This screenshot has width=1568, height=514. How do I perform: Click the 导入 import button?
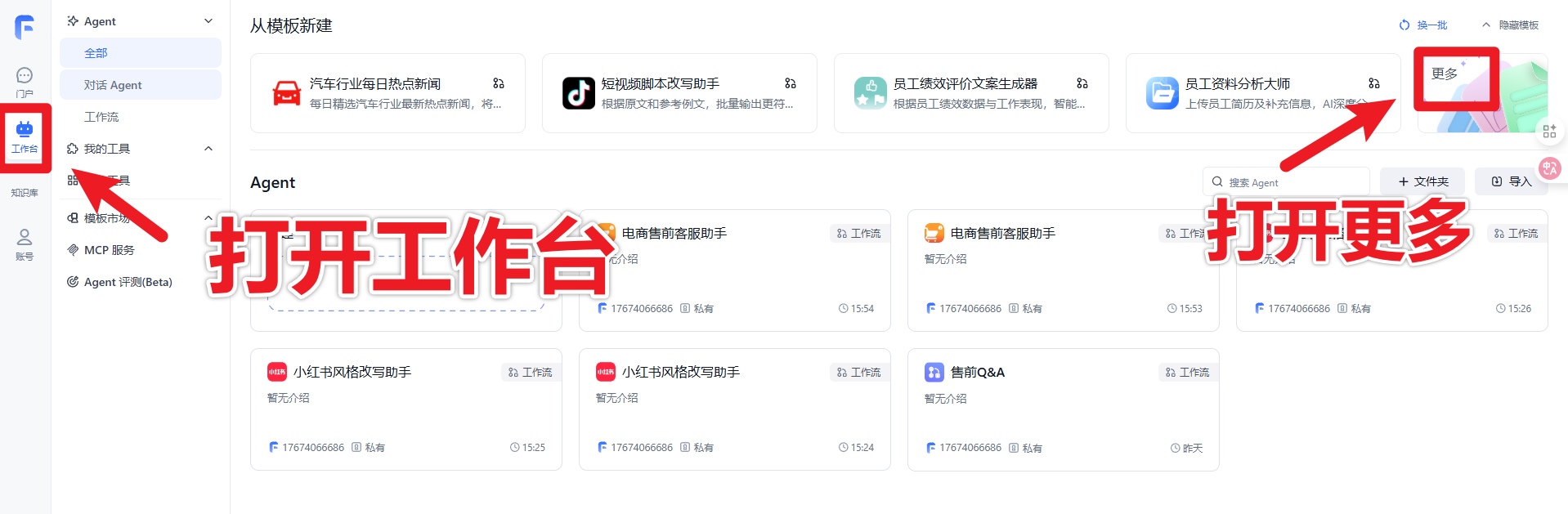[x=1511, y=181]
